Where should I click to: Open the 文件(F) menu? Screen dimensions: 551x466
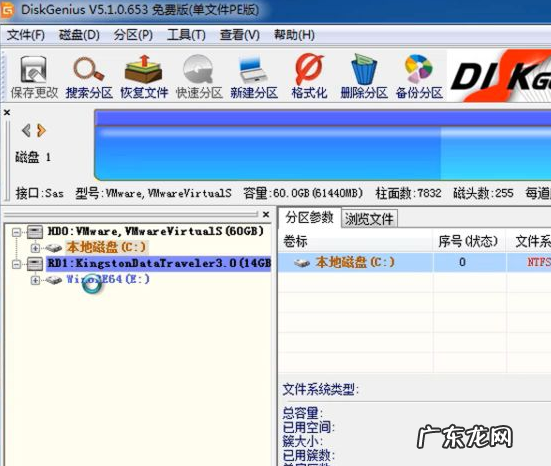(26, 35)
